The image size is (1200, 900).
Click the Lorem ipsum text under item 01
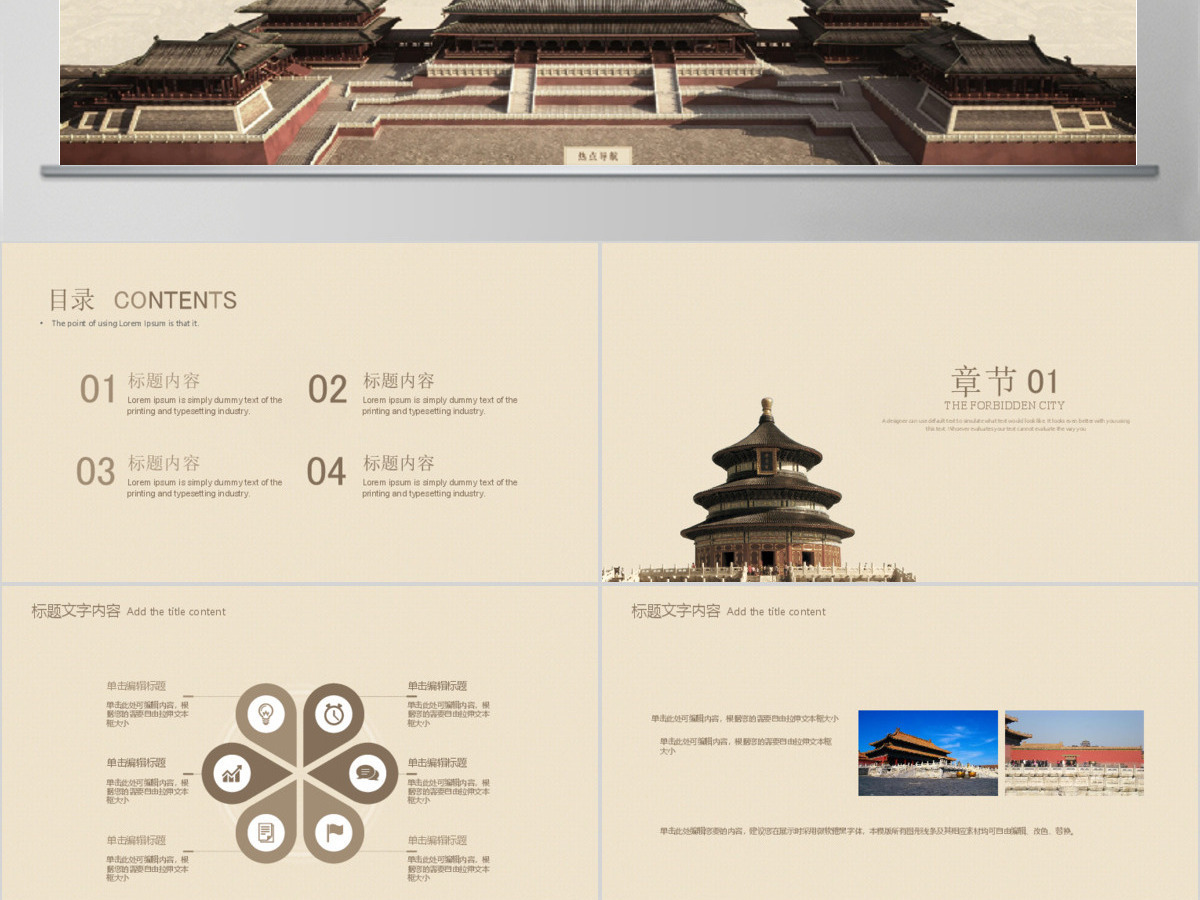coord(204,405)
